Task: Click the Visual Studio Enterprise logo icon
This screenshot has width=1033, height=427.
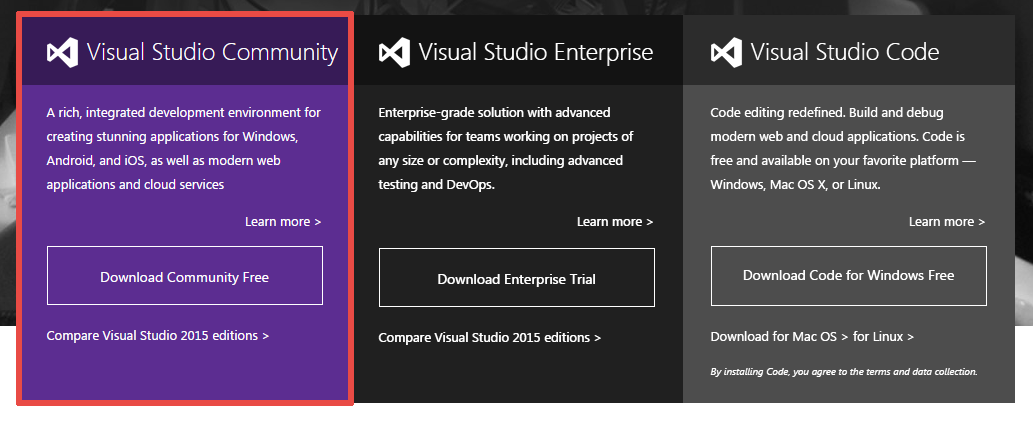Action: [395, 53]
